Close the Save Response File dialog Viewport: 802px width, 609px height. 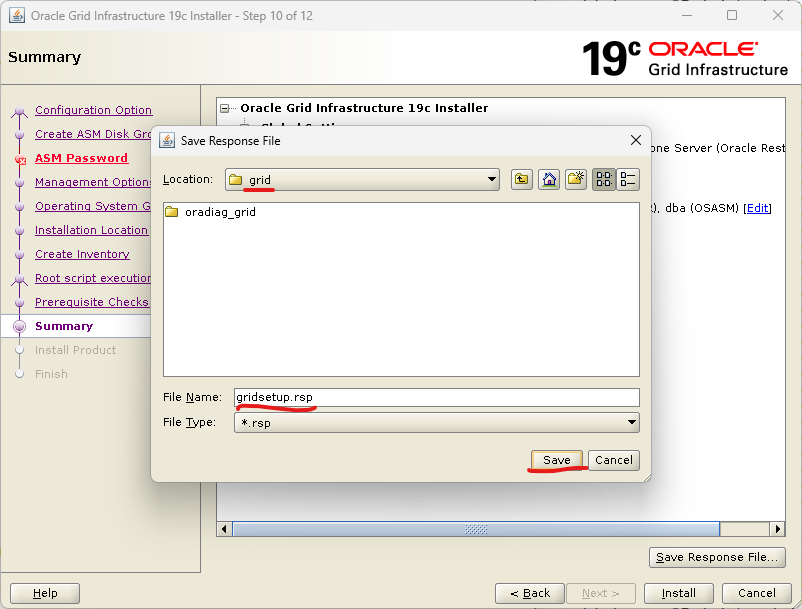[x=635, y=141]
